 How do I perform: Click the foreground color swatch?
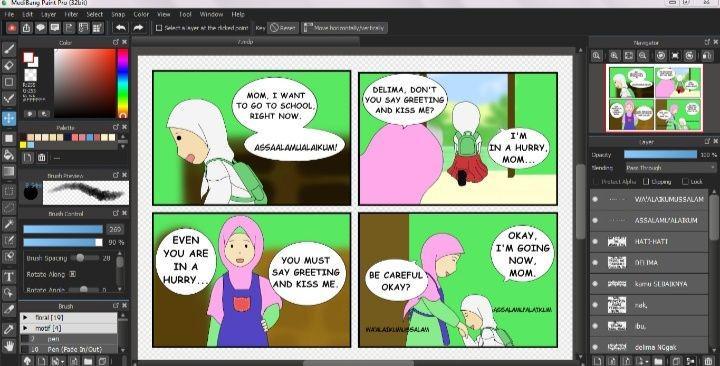(x=28, y=57)
